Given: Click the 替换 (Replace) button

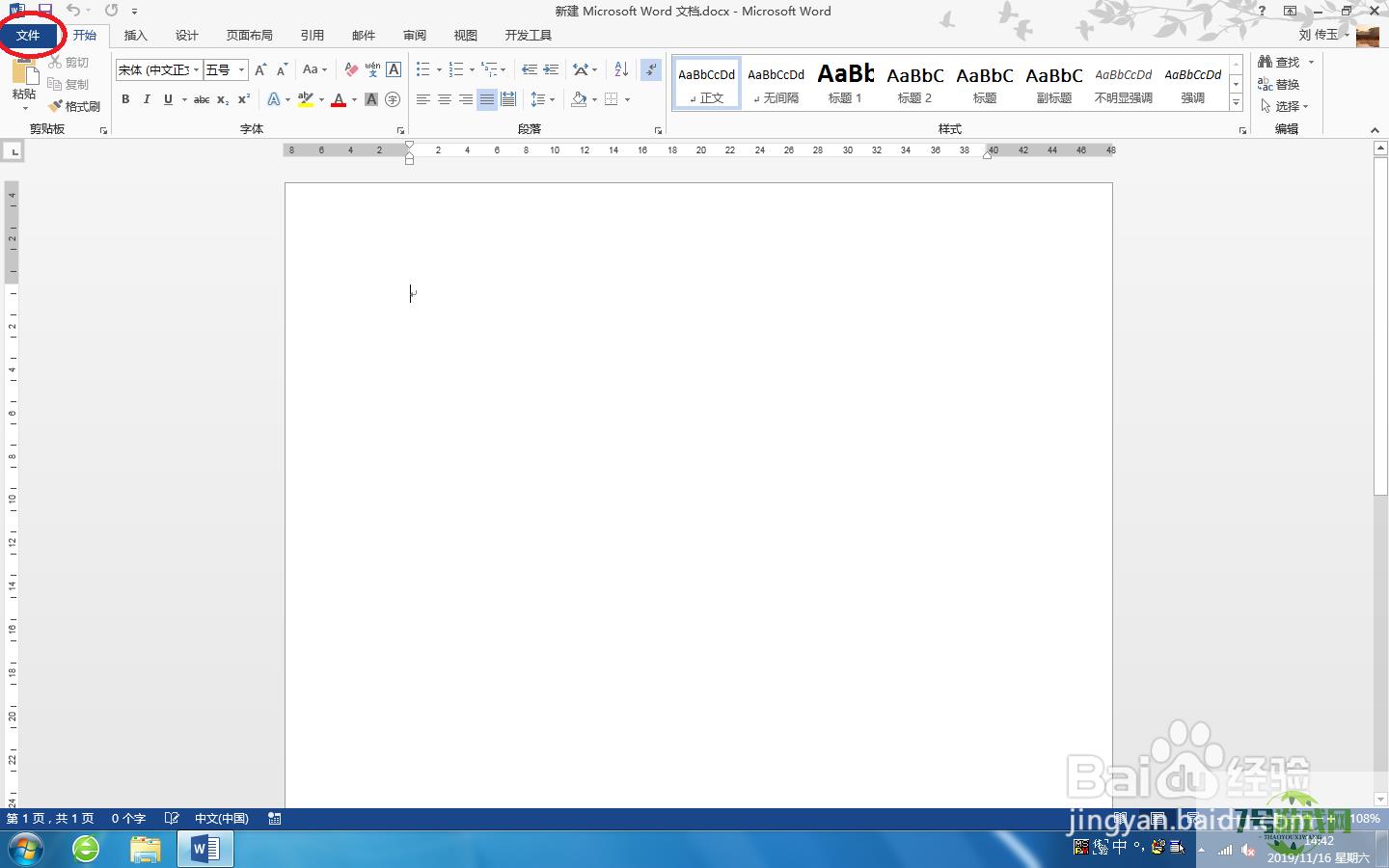Looking at the screenshot, I should pyautogui.click(x=1278, y=84).
